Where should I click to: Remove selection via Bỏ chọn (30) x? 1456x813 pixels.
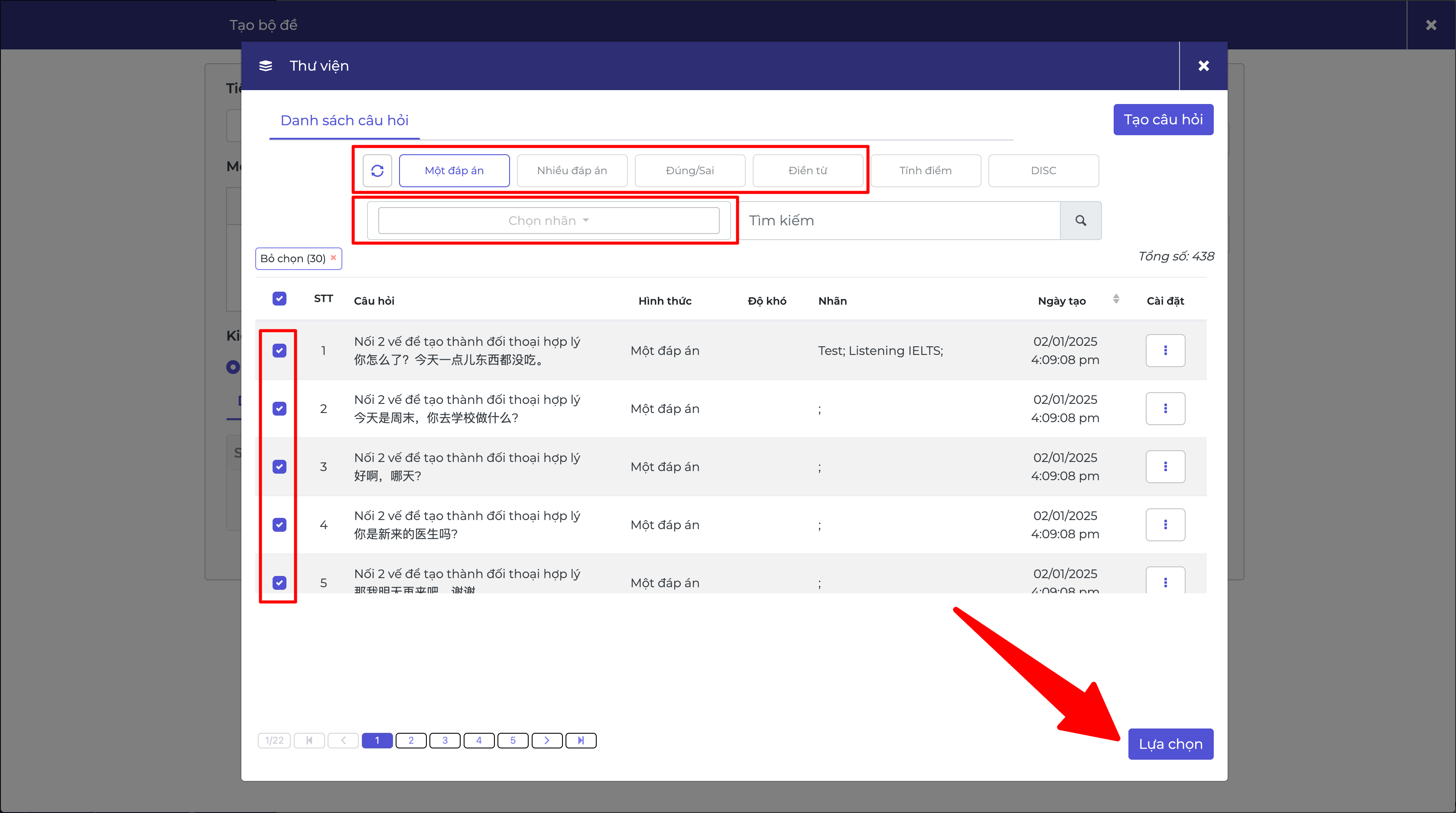(x=334, y=258)
